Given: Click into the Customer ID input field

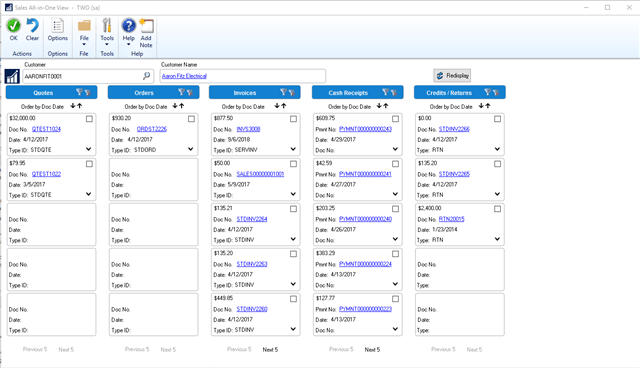Looking at the screenshot, I should (x=83, y=76).
